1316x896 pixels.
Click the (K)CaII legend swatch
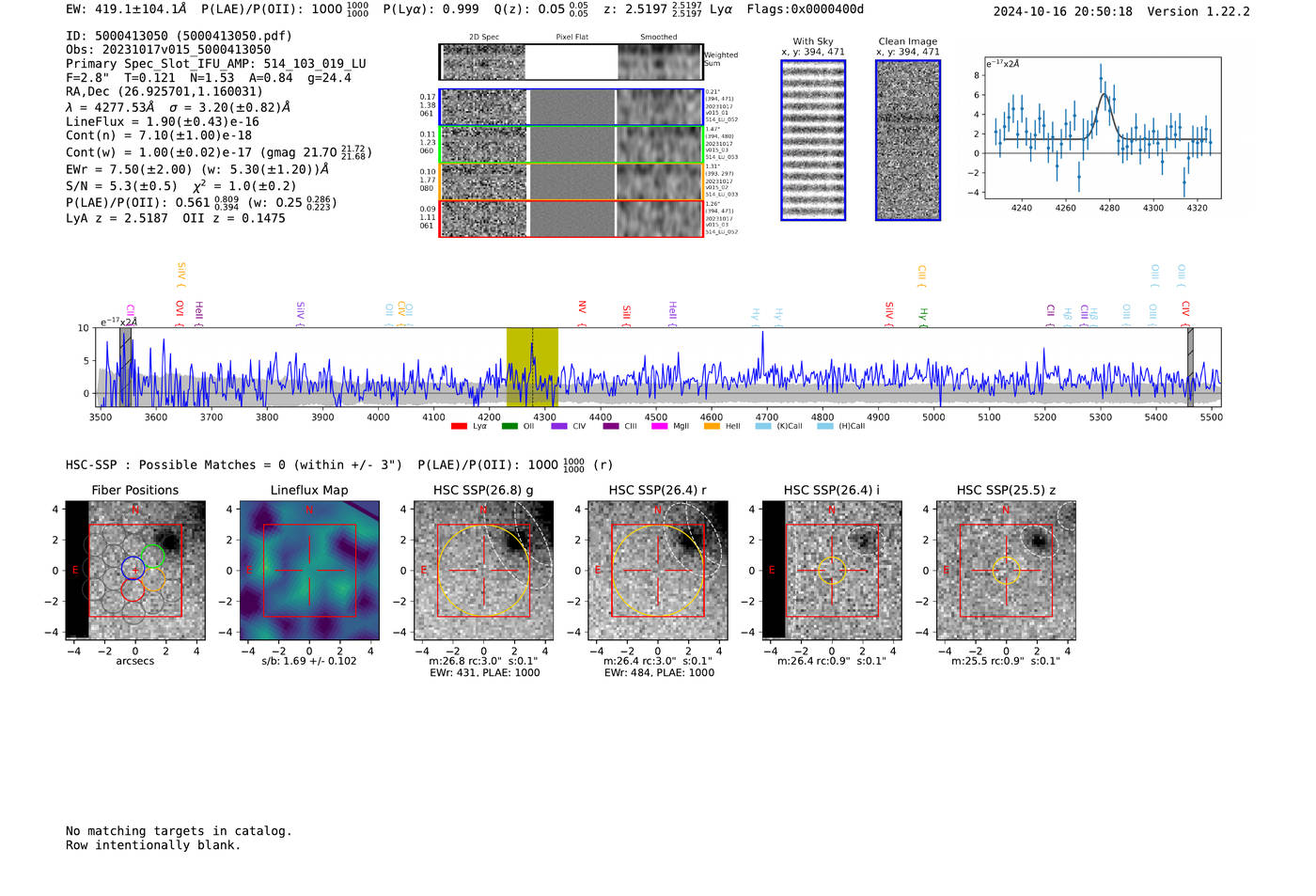pos(763,426)
